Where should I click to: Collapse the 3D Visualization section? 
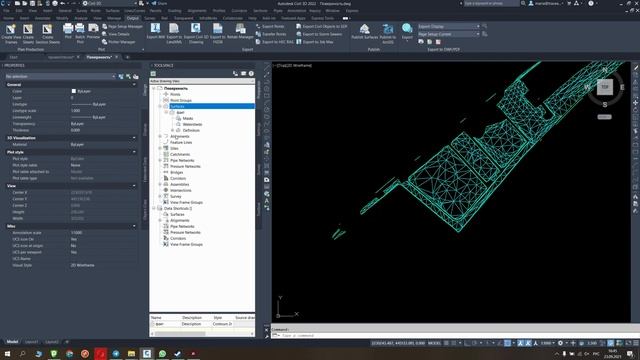(x=134, y=138)
